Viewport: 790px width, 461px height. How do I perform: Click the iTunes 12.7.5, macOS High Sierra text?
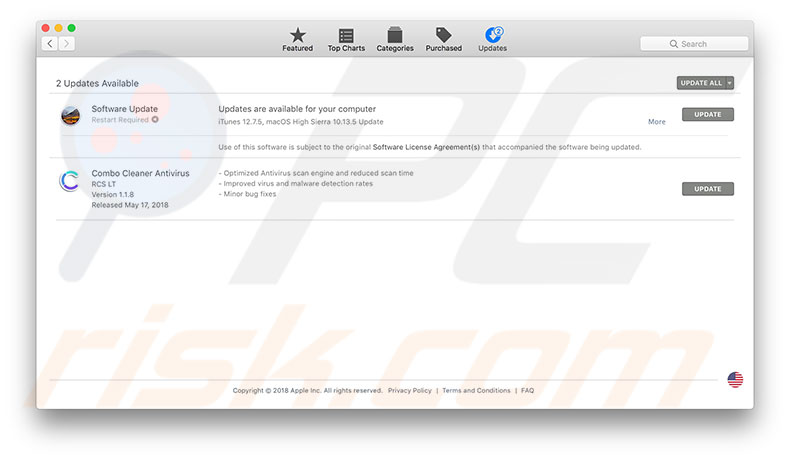click(x=301, y=122)
